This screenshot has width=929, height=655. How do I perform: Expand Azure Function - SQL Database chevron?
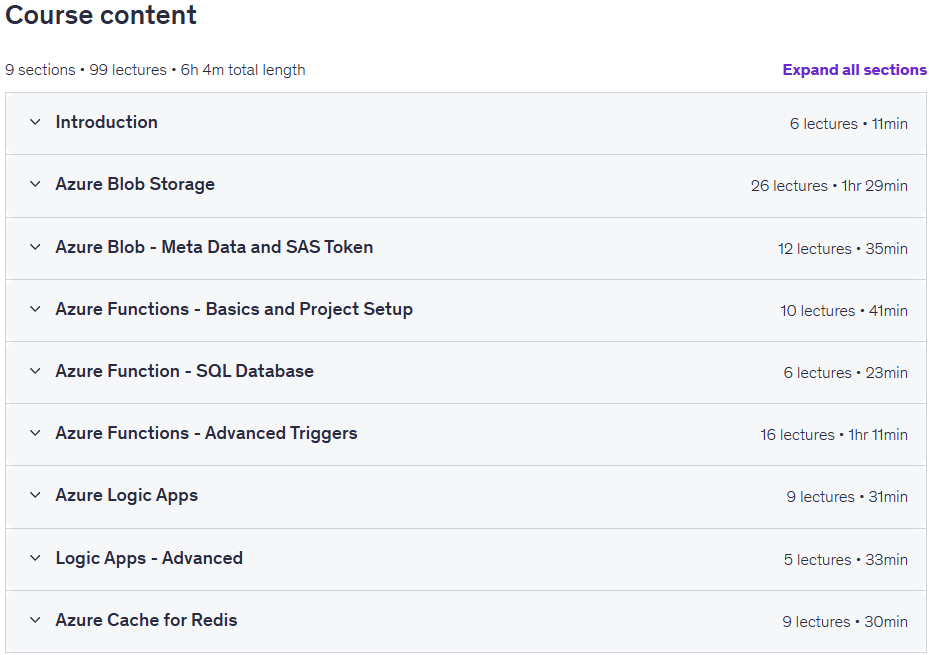pos(36,371)
